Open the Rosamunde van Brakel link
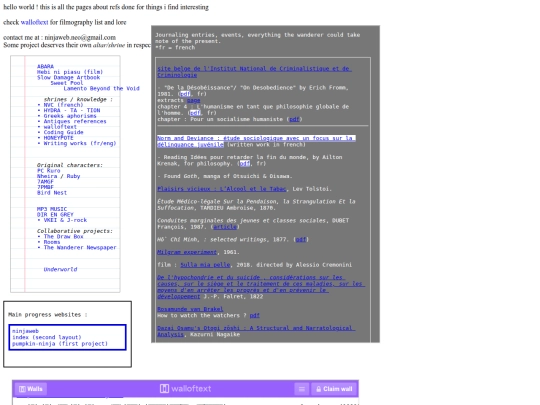 click(x=190, y=309)
